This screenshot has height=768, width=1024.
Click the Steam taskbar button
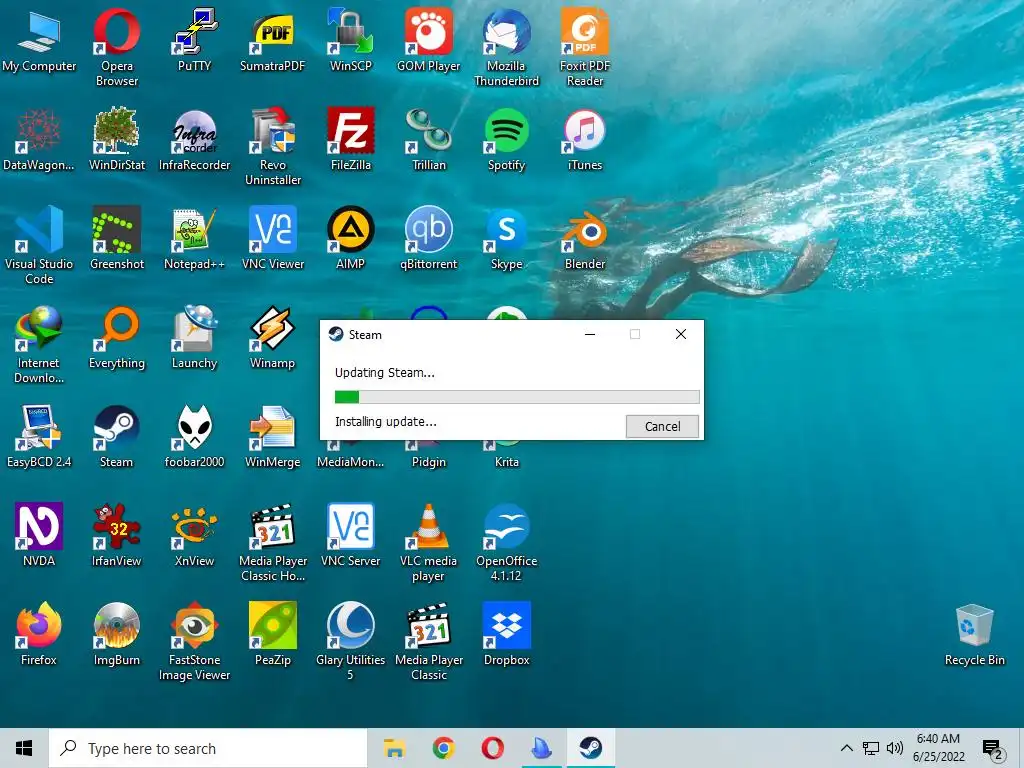(x=590, y=748)
